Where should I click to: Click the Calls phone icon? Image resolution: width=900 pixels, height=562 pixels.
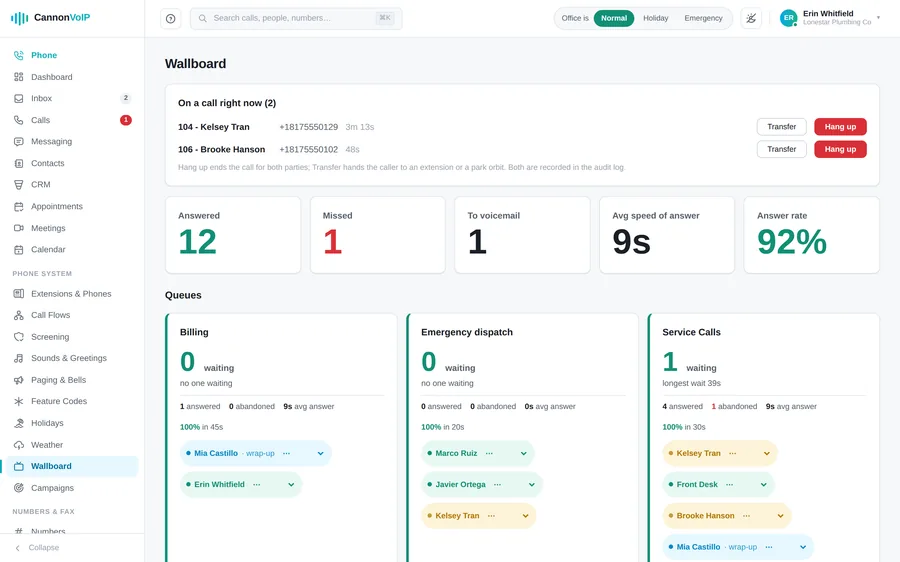19,120
